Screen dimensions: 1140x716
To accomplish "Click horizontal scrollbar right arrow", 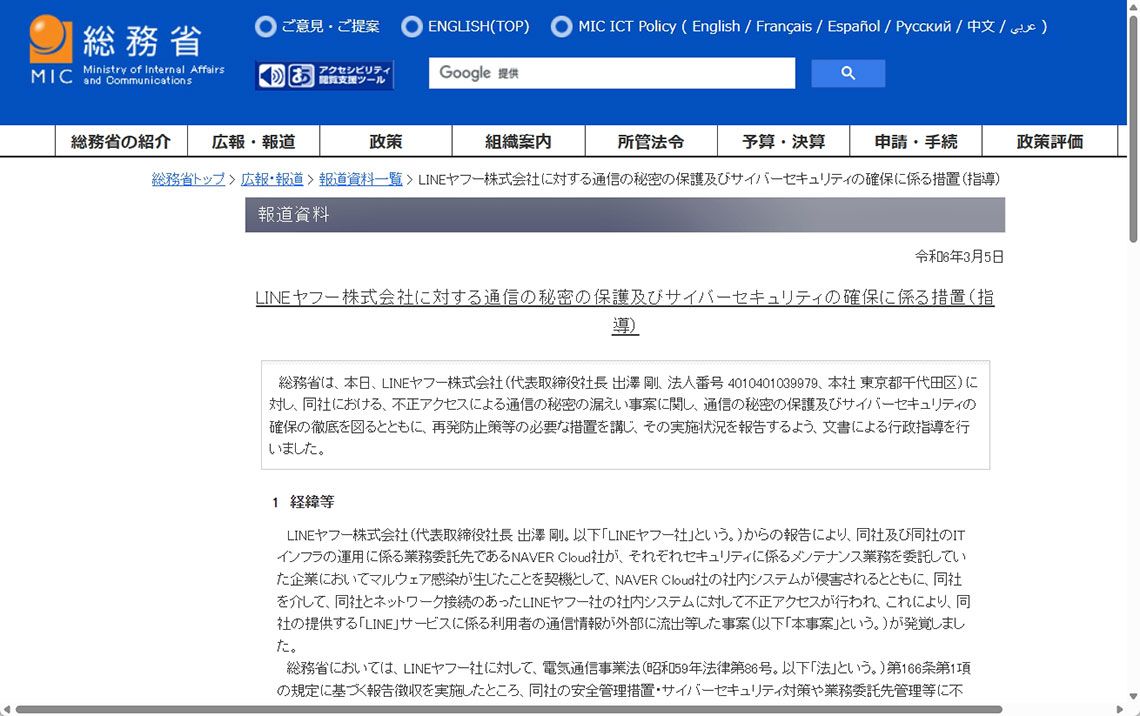I will coord(1120,709).
